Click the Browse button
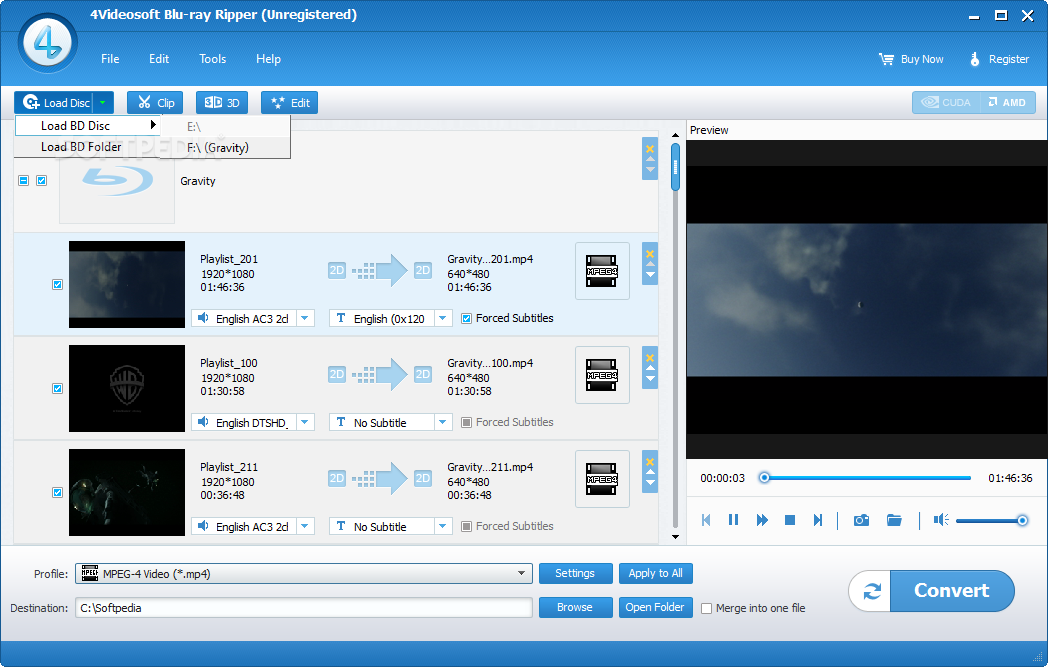The image size is (1048, 667). coord(575,608)
